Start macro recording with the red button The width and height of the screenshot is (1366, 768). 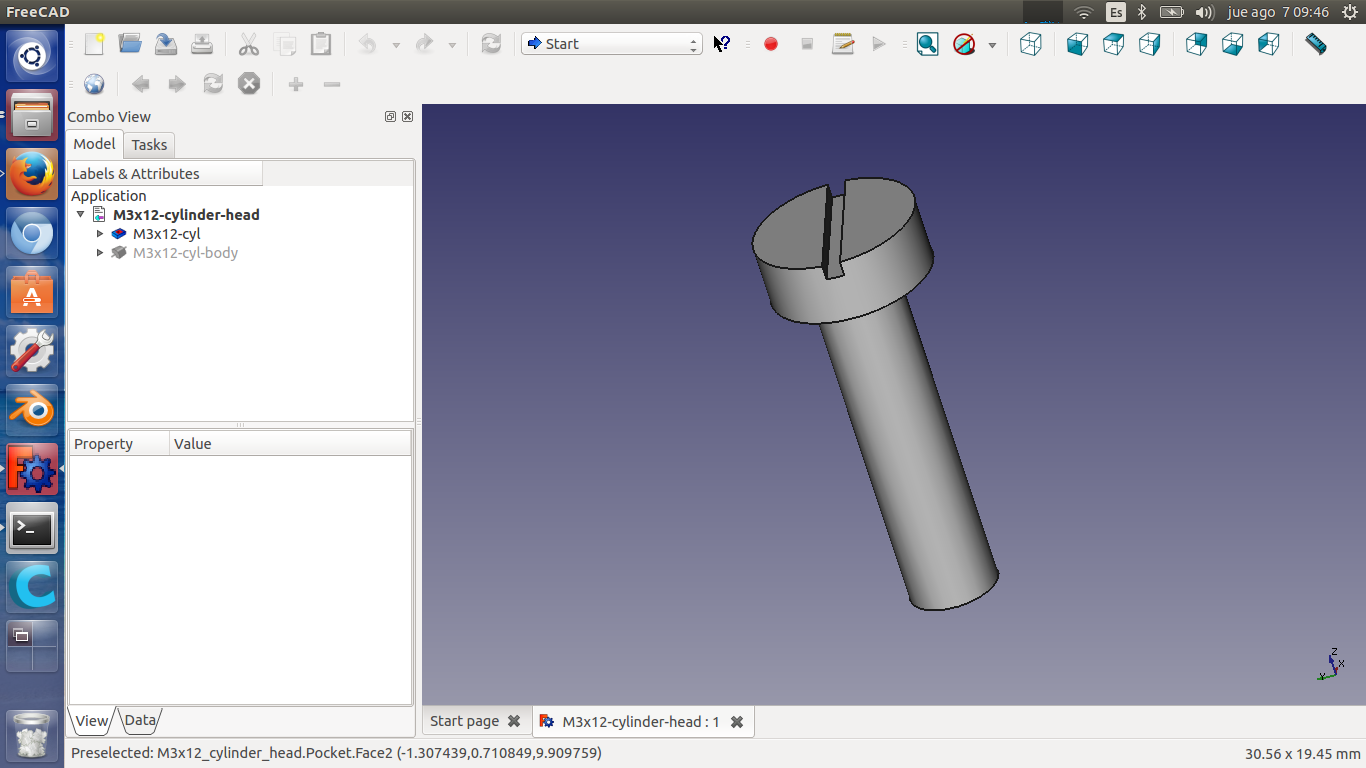point(770,44)
